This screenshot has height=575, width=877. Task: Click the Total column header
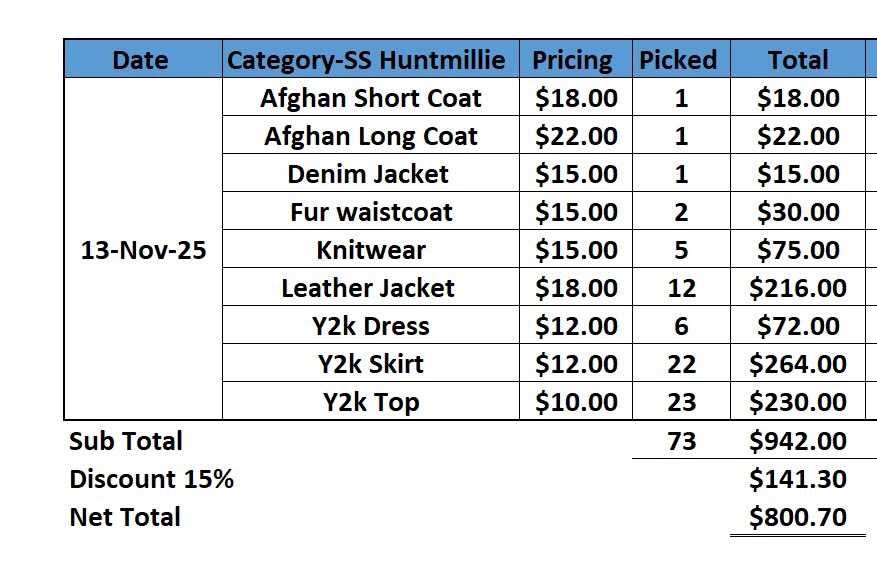(797, 60)
